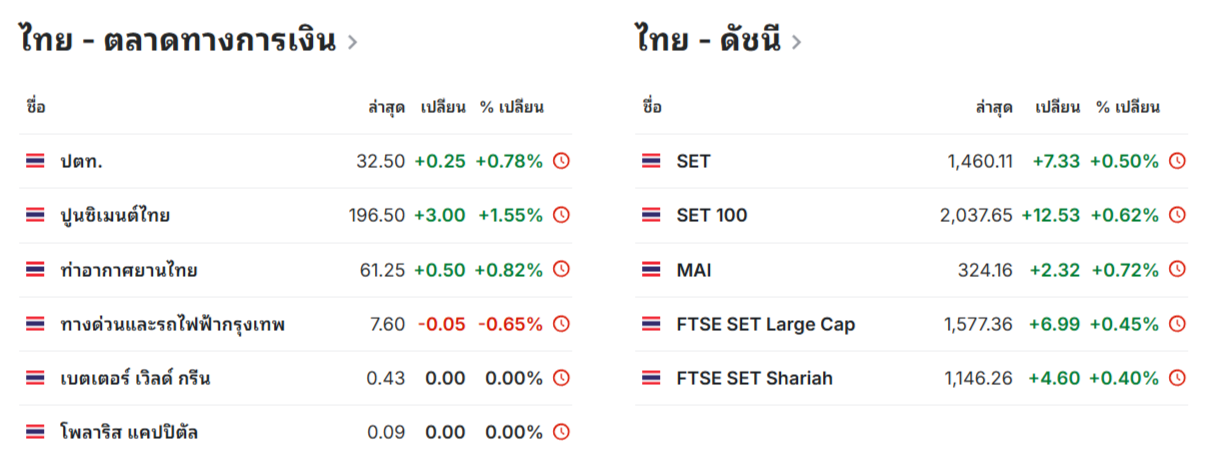Click the clock icon beside ปูนซิเมนต์ไทย
1207x450 pixels.
coord(561,215)
